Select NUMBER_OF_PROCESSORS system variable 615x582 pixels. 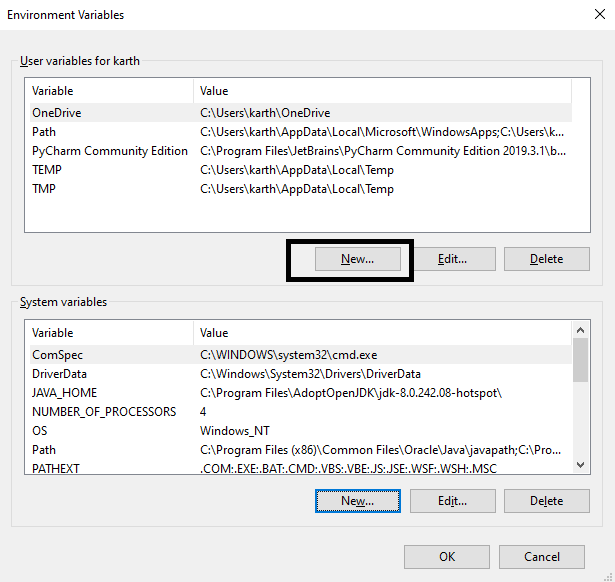pos(301,412)
